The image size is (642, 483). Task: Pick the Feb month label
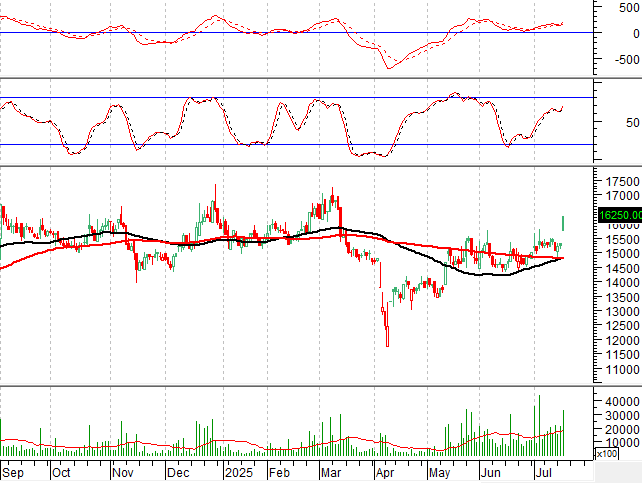pos(279,473)
